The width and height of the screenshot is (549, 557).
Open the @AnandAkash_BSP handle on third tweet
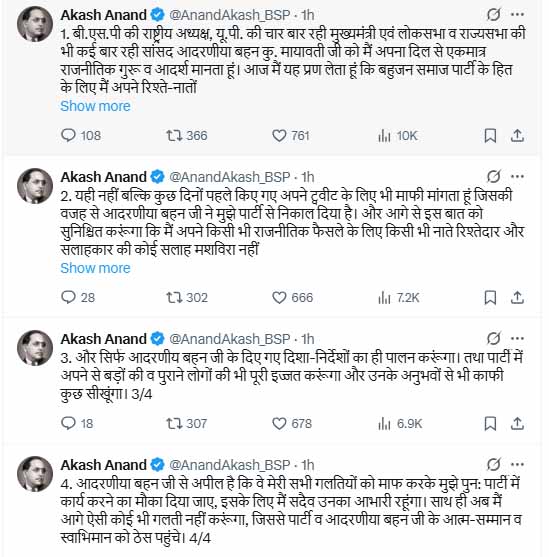click(230, 339)
